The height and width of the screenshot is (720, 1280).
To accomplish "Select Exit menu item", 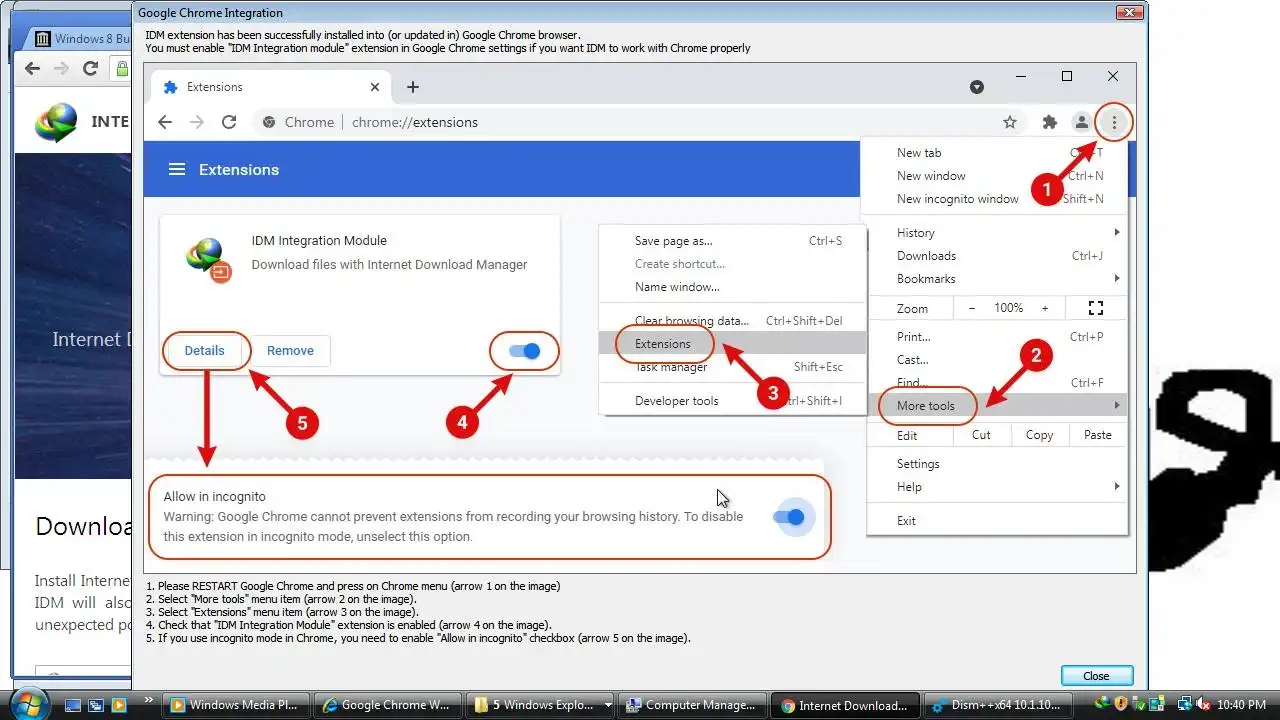I will (x=996, y=520).
